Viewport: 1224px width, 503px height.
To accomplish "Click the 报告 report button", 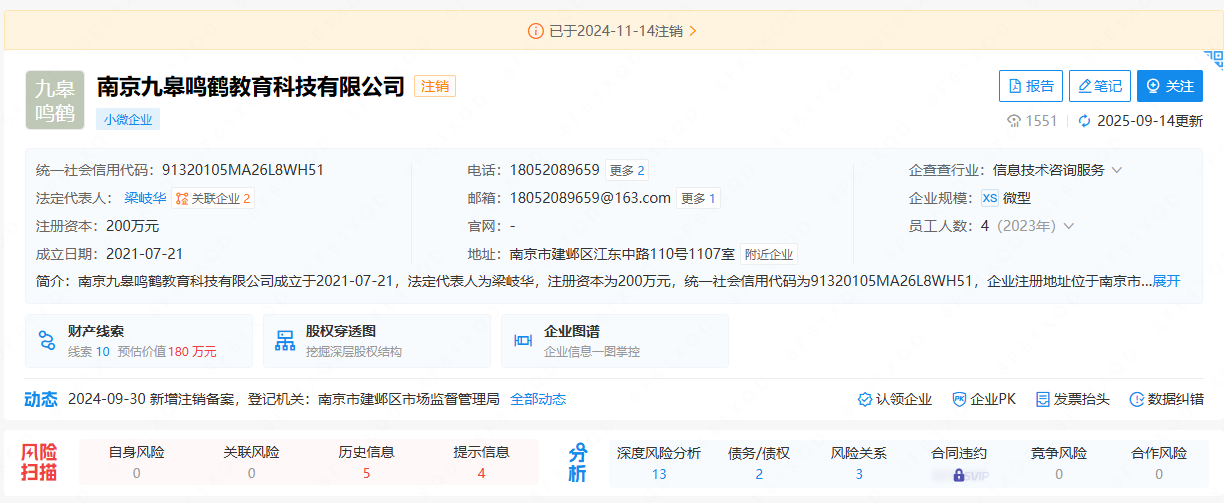I will click(x=1030, y=86).
